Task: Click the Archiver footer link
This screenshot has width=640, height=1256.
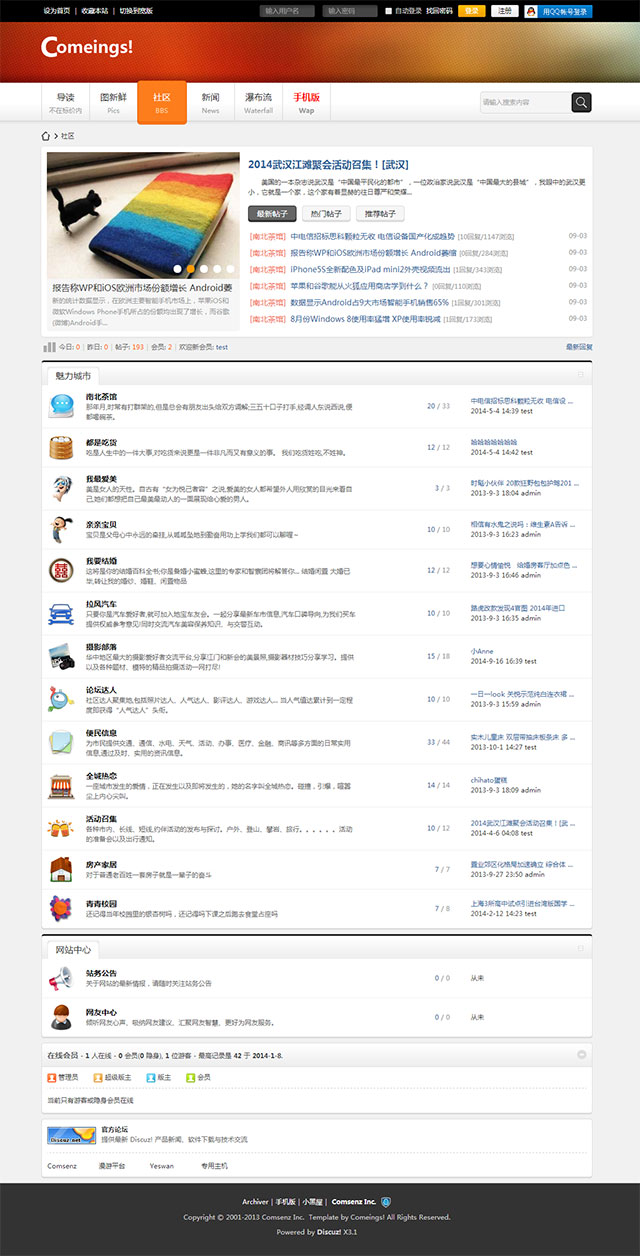Action: pyautogui.click(x=255, y=1201)
